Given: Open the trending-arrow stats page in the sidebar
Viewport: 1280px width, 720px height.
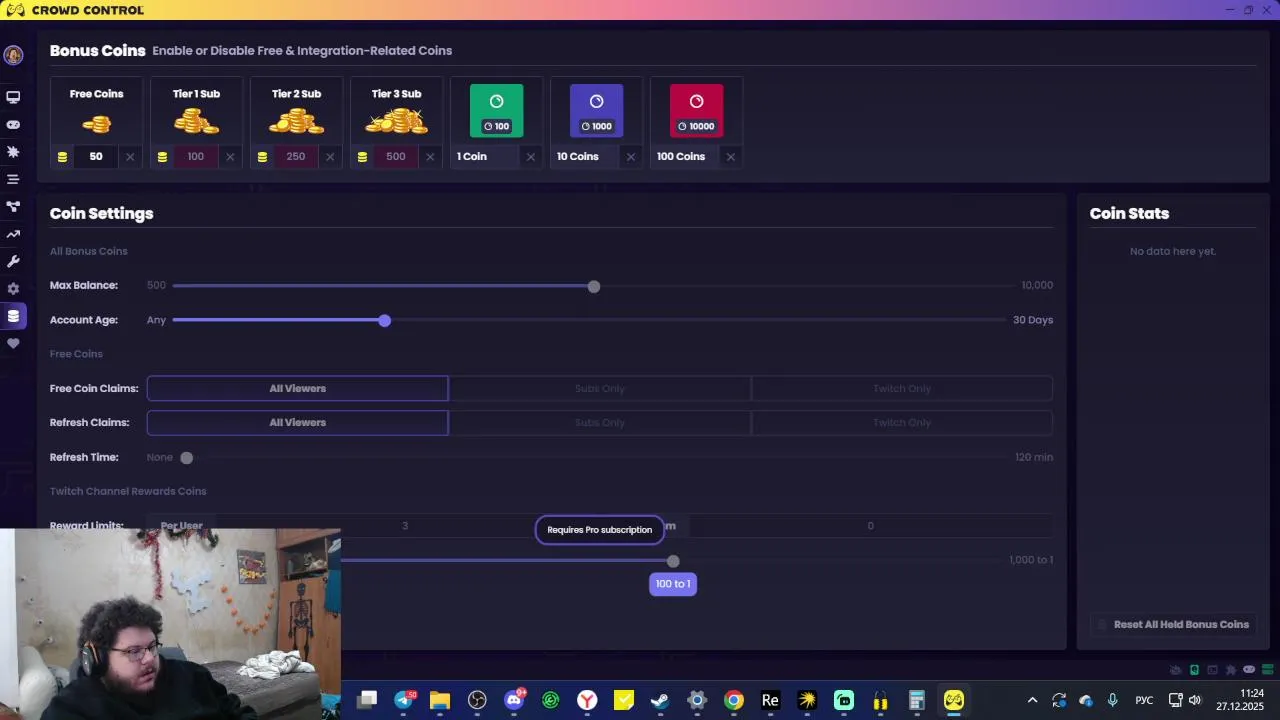Looking at the screenshot, I should [13, 234].
